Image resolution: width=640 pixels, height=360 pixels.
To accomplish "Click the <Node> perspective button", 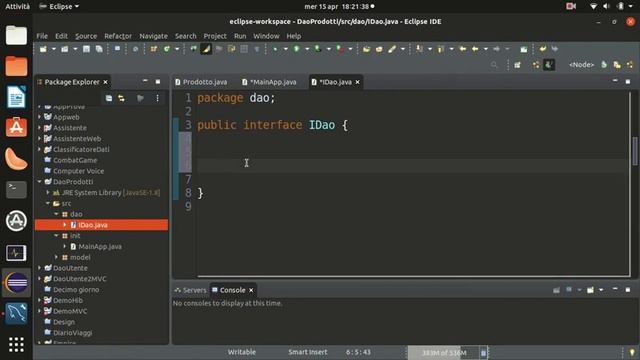I will click(x=581, y=65).
